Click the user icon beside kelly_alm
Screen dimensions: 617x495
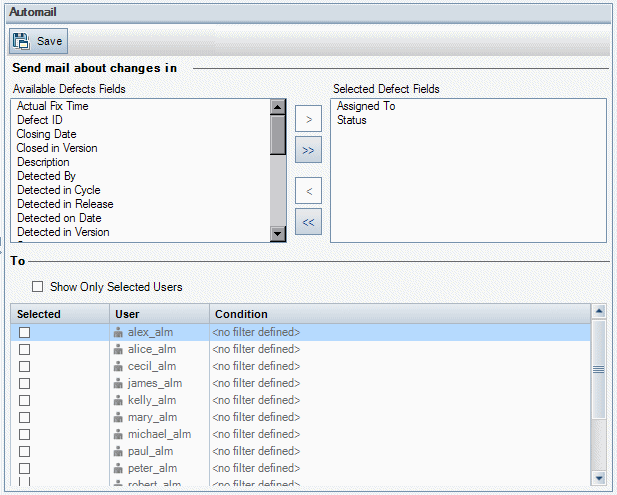pyautogui.click(x=119, y=400)
